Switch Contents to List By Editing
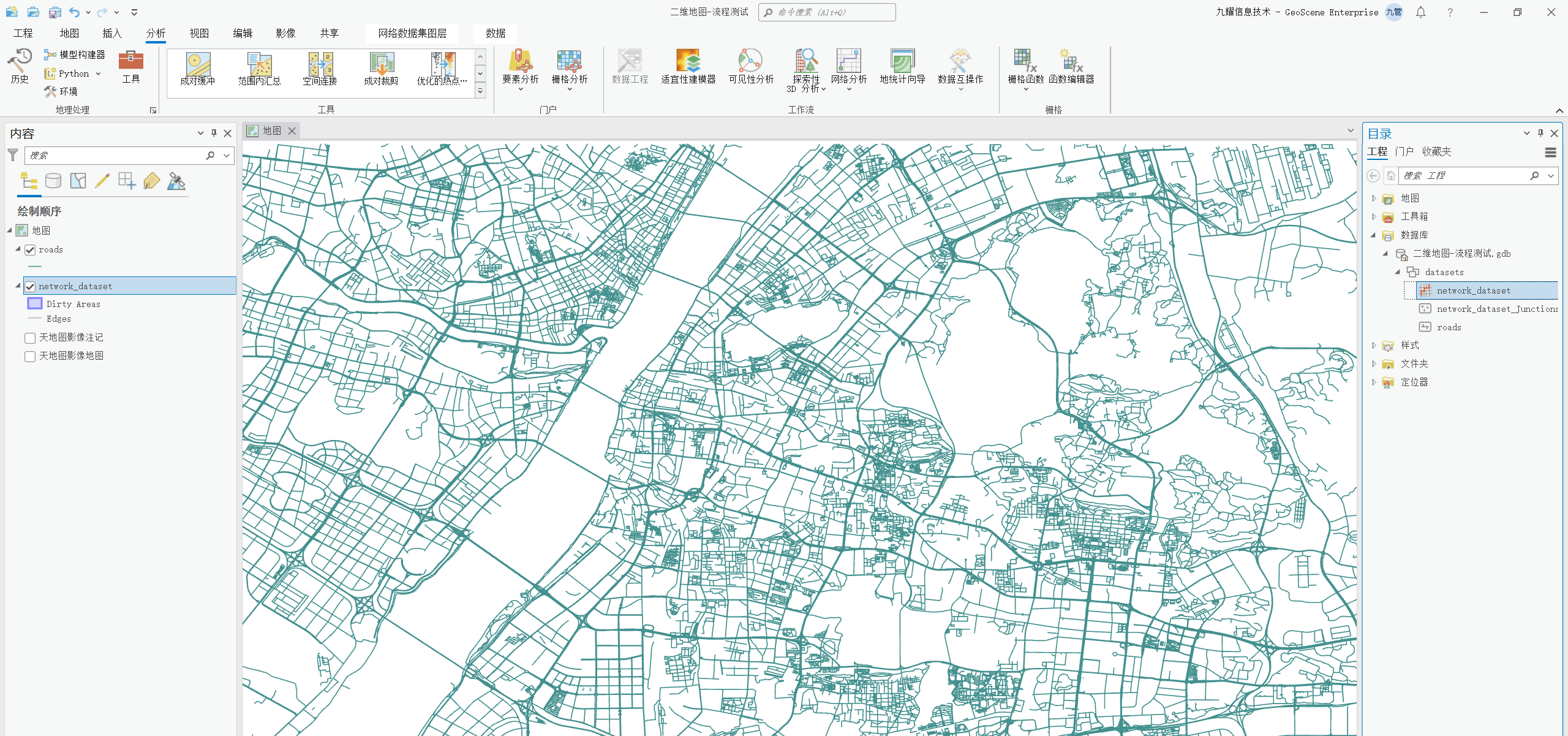Screen dimensions: 1568x736 (102, 181)
